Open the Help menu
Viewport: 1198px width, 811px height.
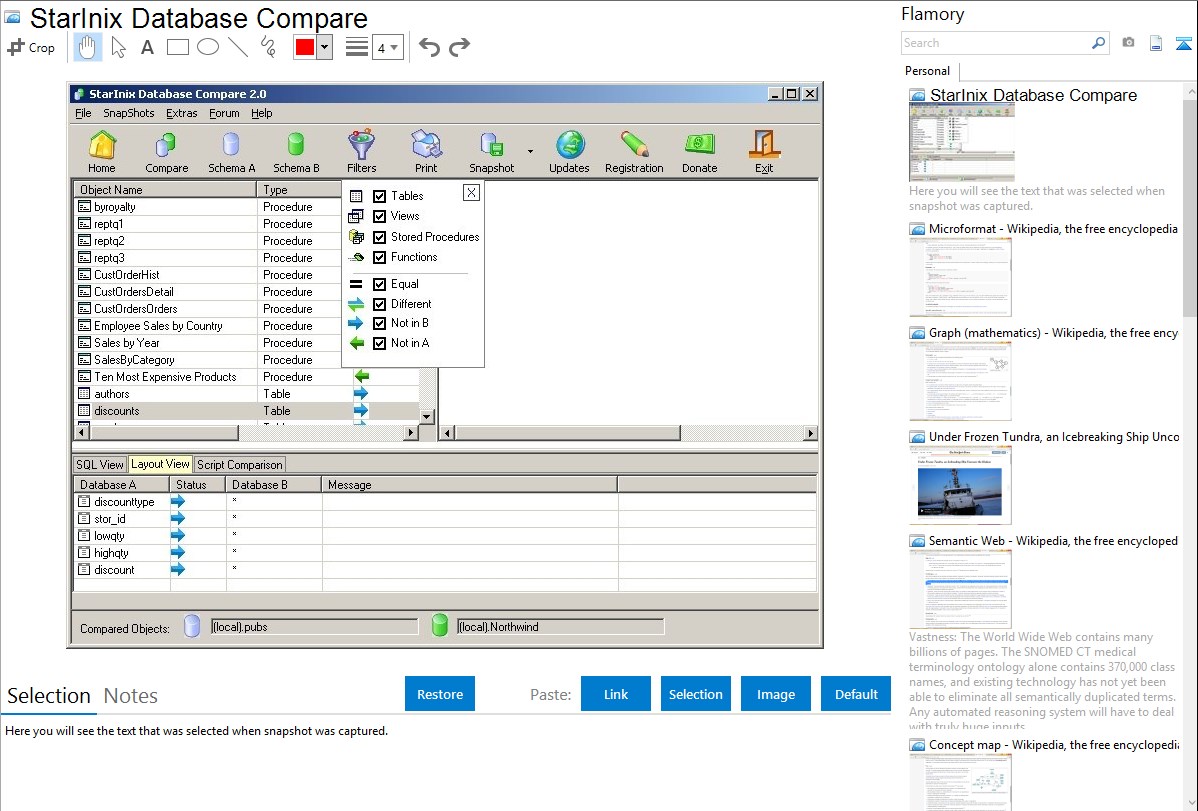261,113
